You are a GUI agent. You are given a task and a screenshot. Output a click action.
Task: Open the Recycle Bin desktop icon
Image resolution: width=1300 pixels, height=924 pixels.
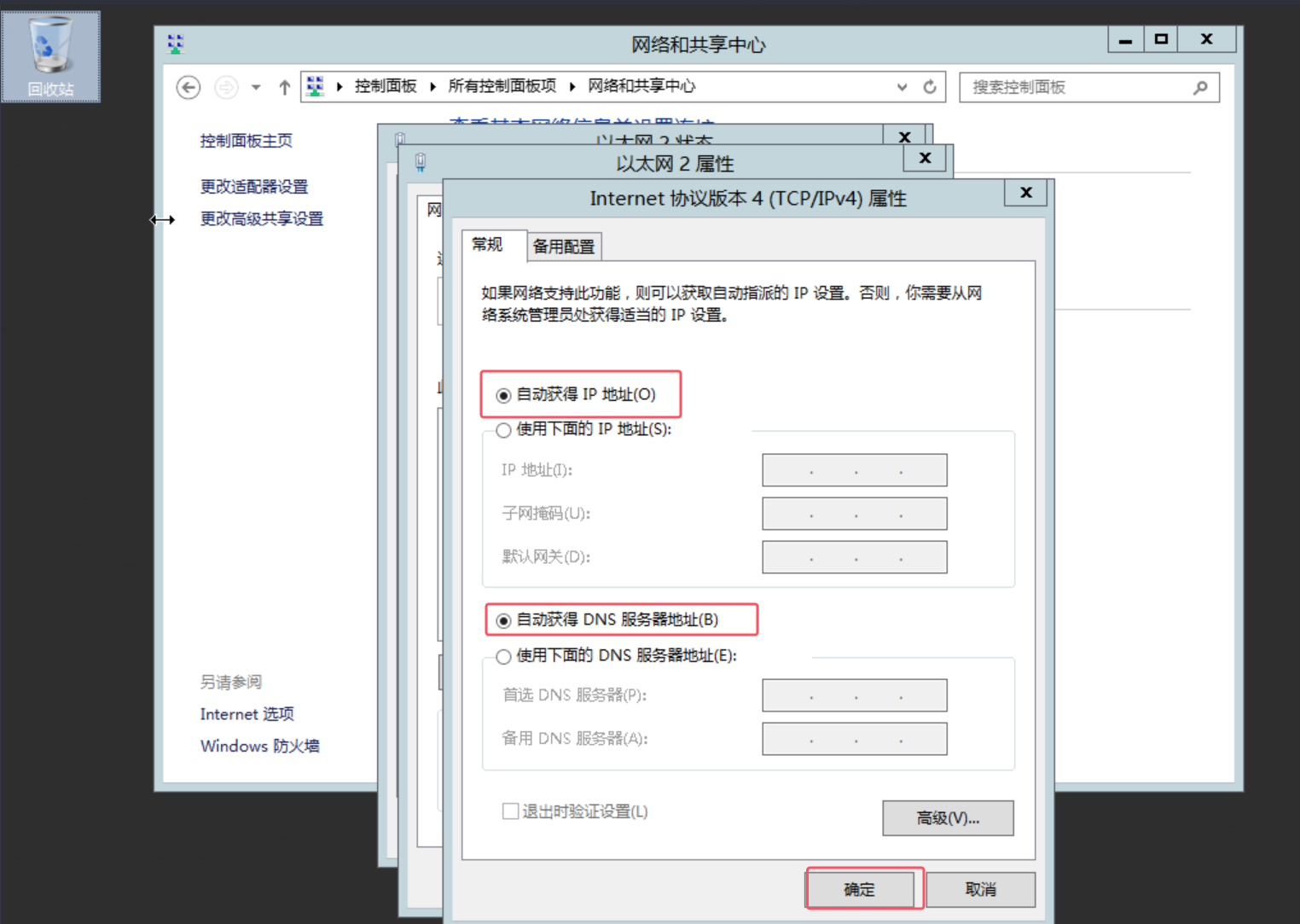click(x=50, y=57)
